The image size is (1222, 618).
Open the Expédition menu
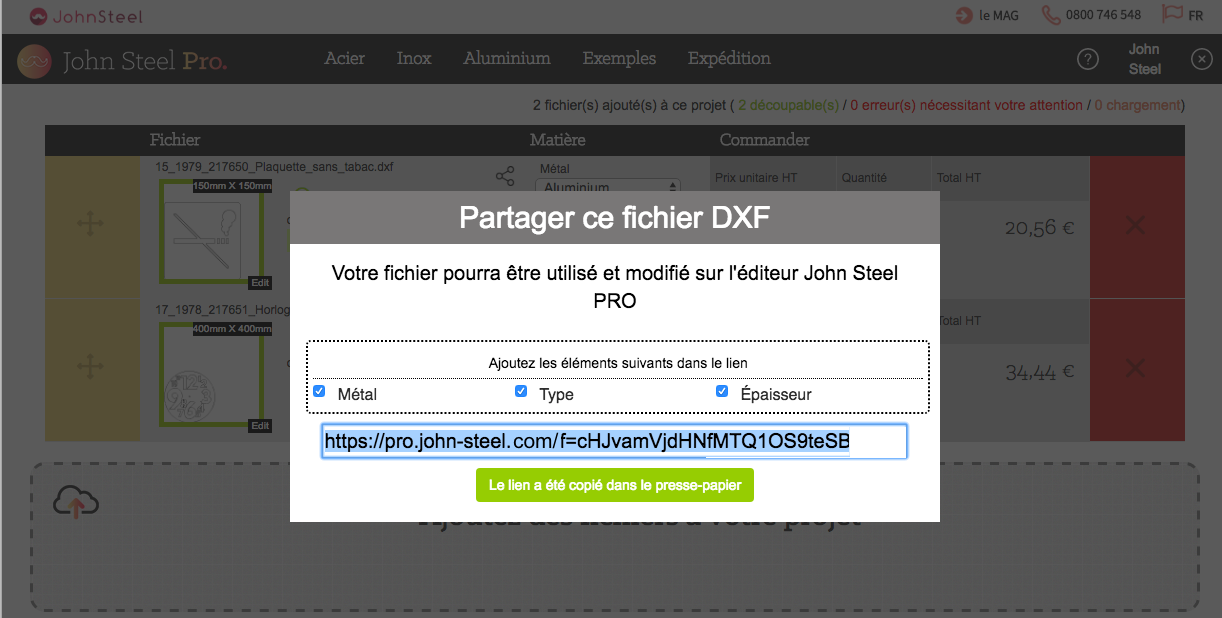tap(729, 58)
